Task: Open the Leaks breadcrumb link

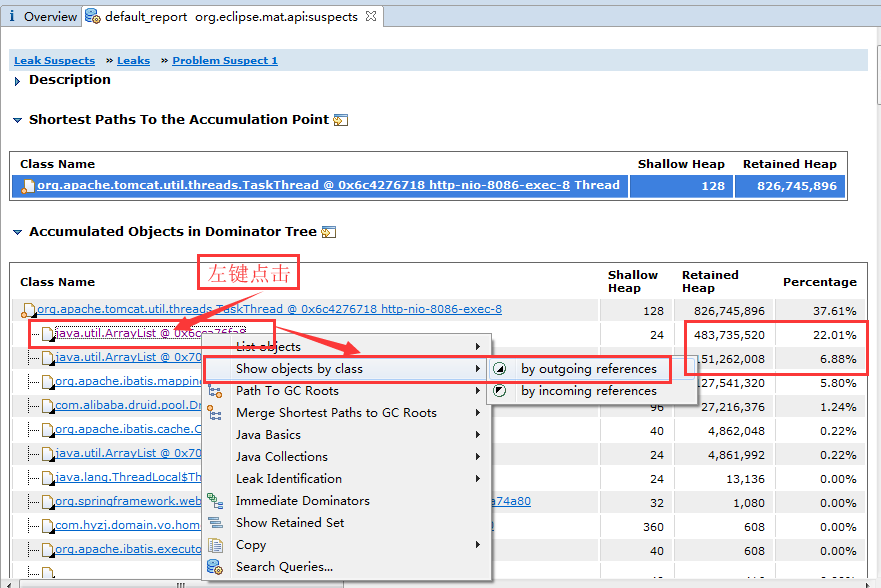Action: (133, 61)
